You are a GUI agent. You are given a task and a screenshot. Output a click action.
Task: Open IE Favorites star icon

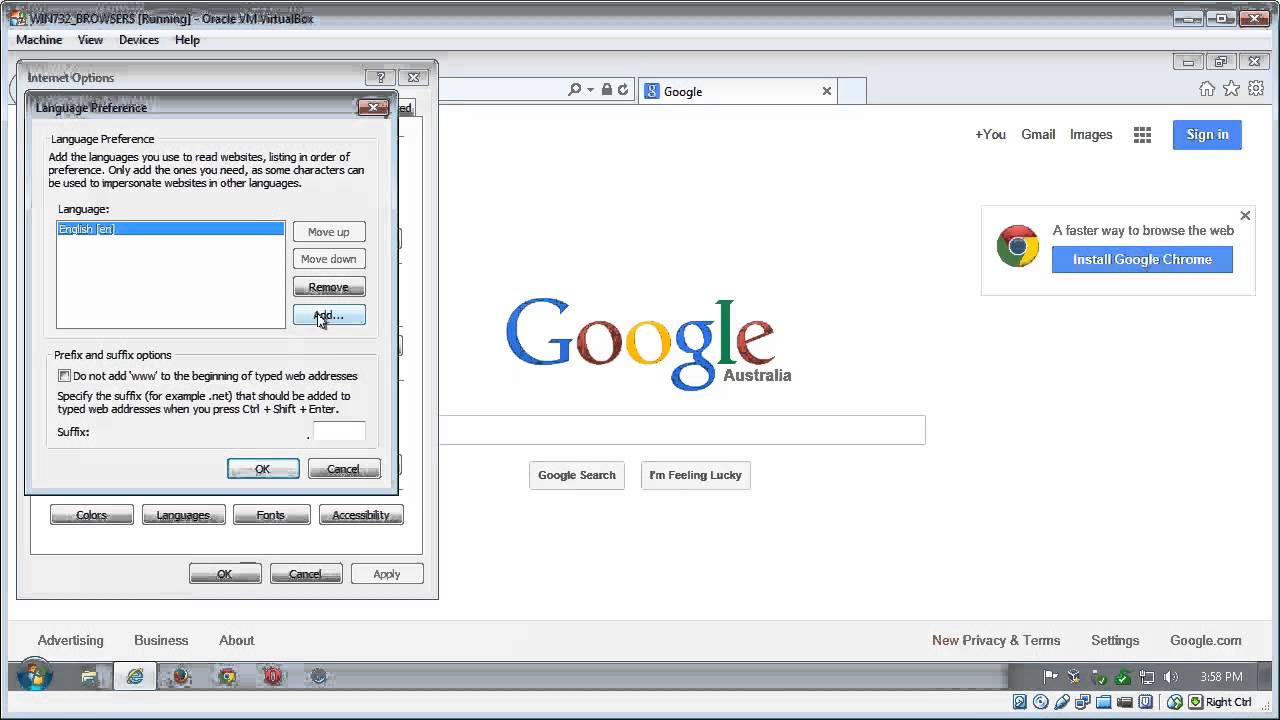pos(1231,89)
